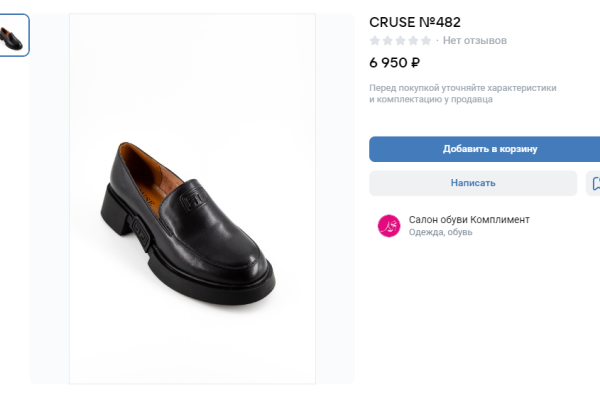Click the price 6 950 ₽
Screen dimensions: 600x400
tap(394, 62)
